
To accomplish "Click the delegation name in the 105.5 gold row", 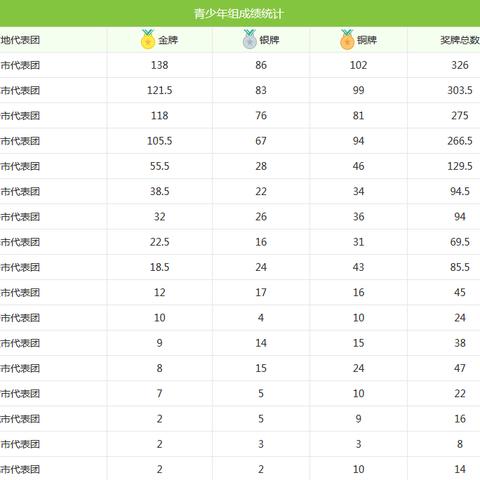I will pyautogui.click(x=20, y=141).
